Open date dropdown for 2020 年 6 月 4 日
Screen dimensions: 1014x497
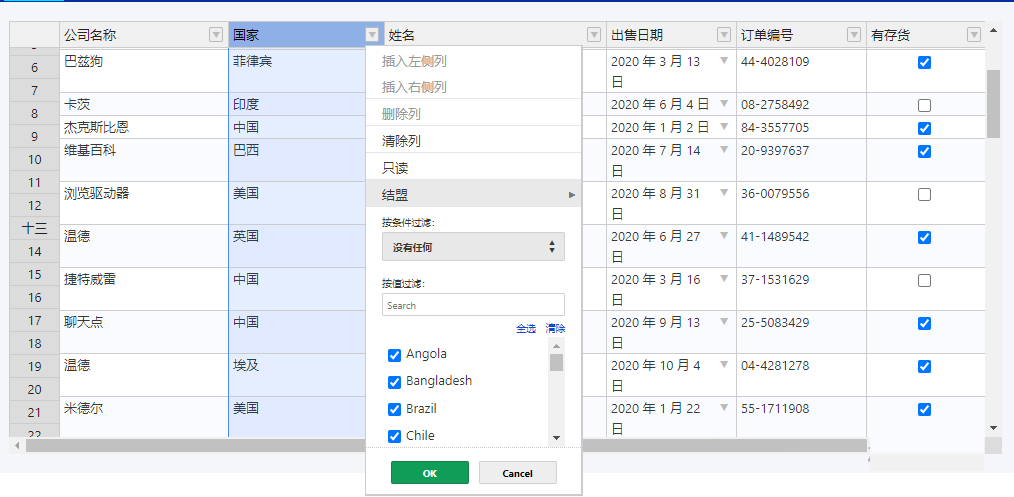[724, 103]
